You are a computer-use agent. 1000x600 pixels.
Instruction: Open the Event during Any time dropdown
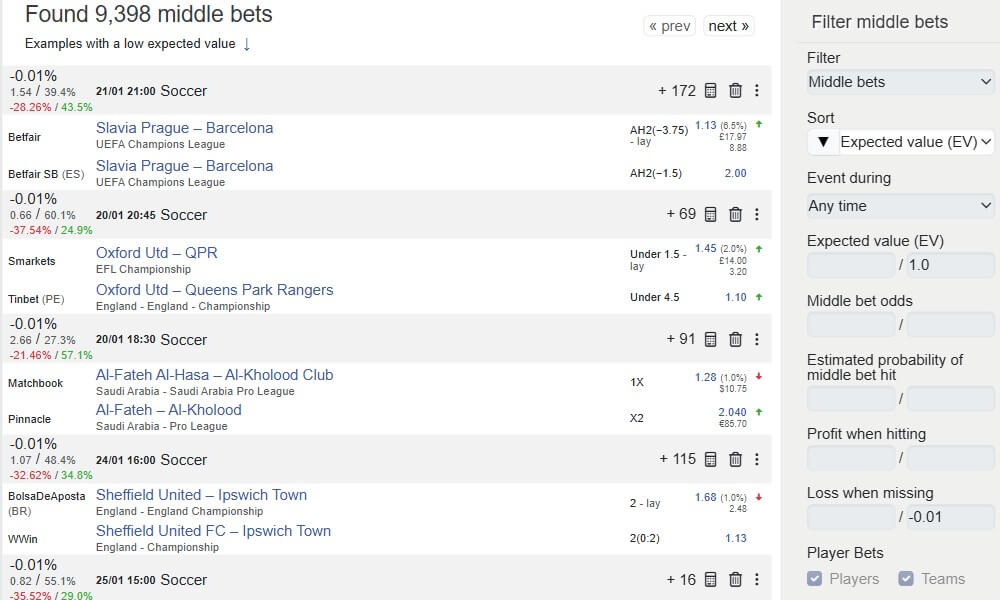point(898,204)
